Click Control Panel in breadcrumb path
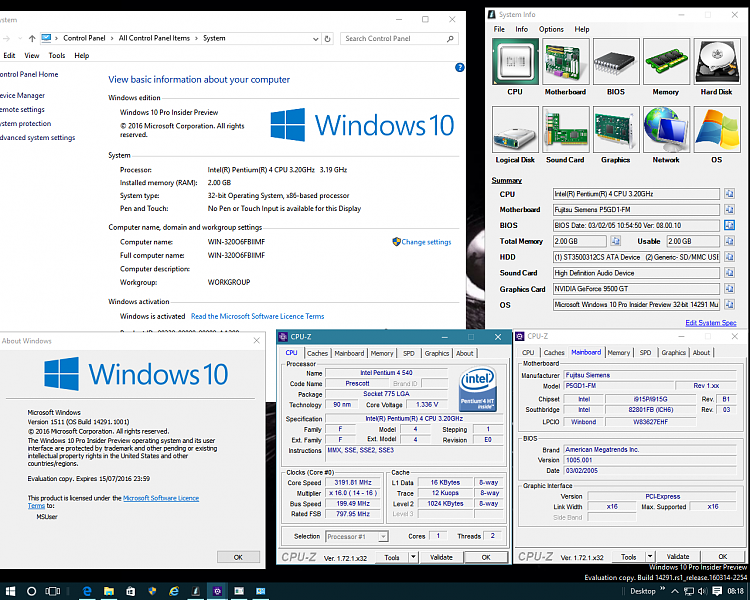The height and width of the screenshot is (600, 750). coord(84,38)
